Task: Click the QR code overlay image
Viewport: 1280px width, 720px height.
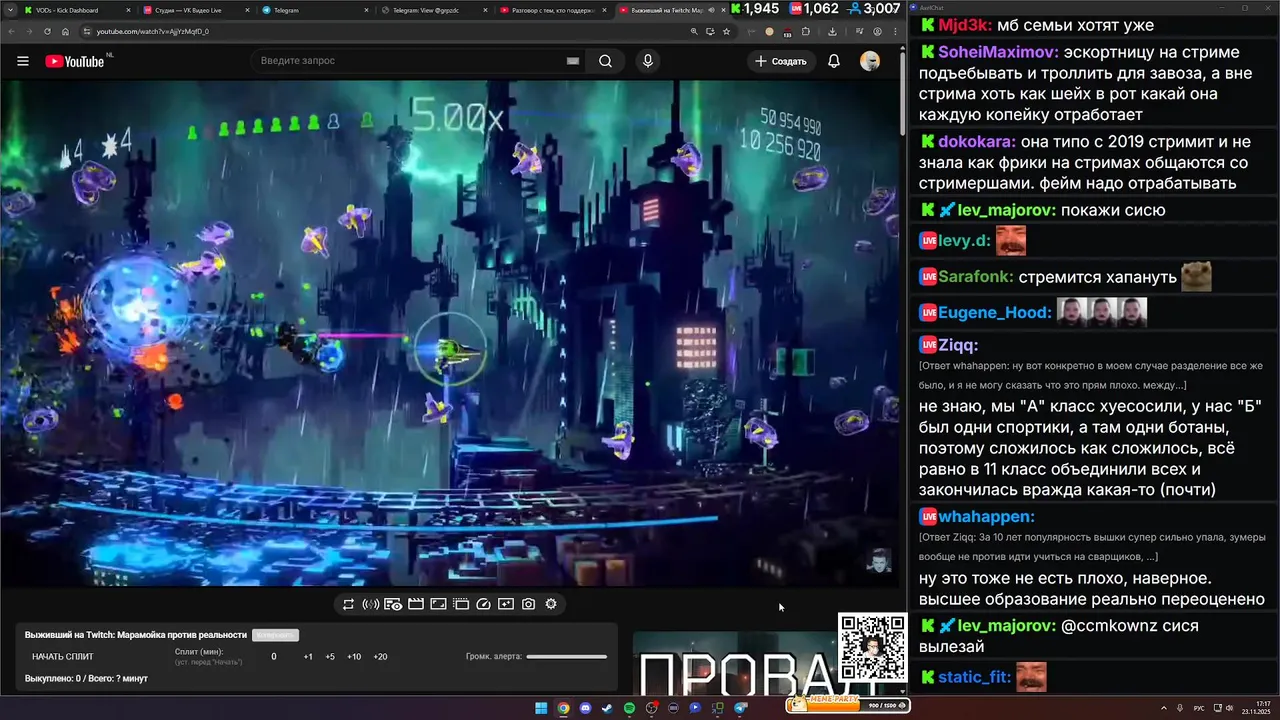Action: (872, 648)
